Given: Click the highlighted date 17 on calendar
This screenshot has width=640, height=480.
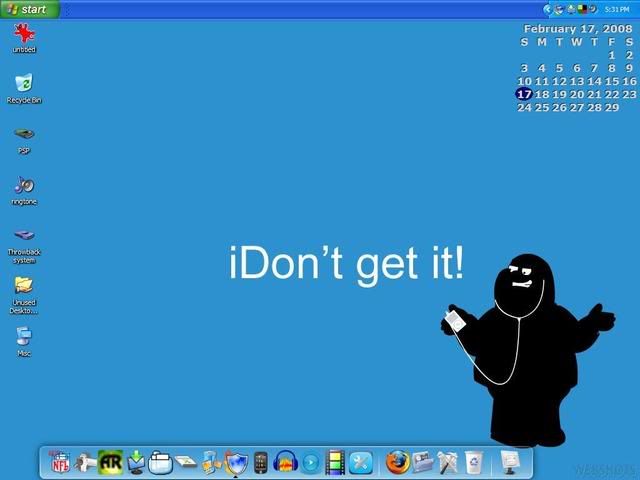Looking at the screenshot, I should pyautogui.click(x=524, y=94).
